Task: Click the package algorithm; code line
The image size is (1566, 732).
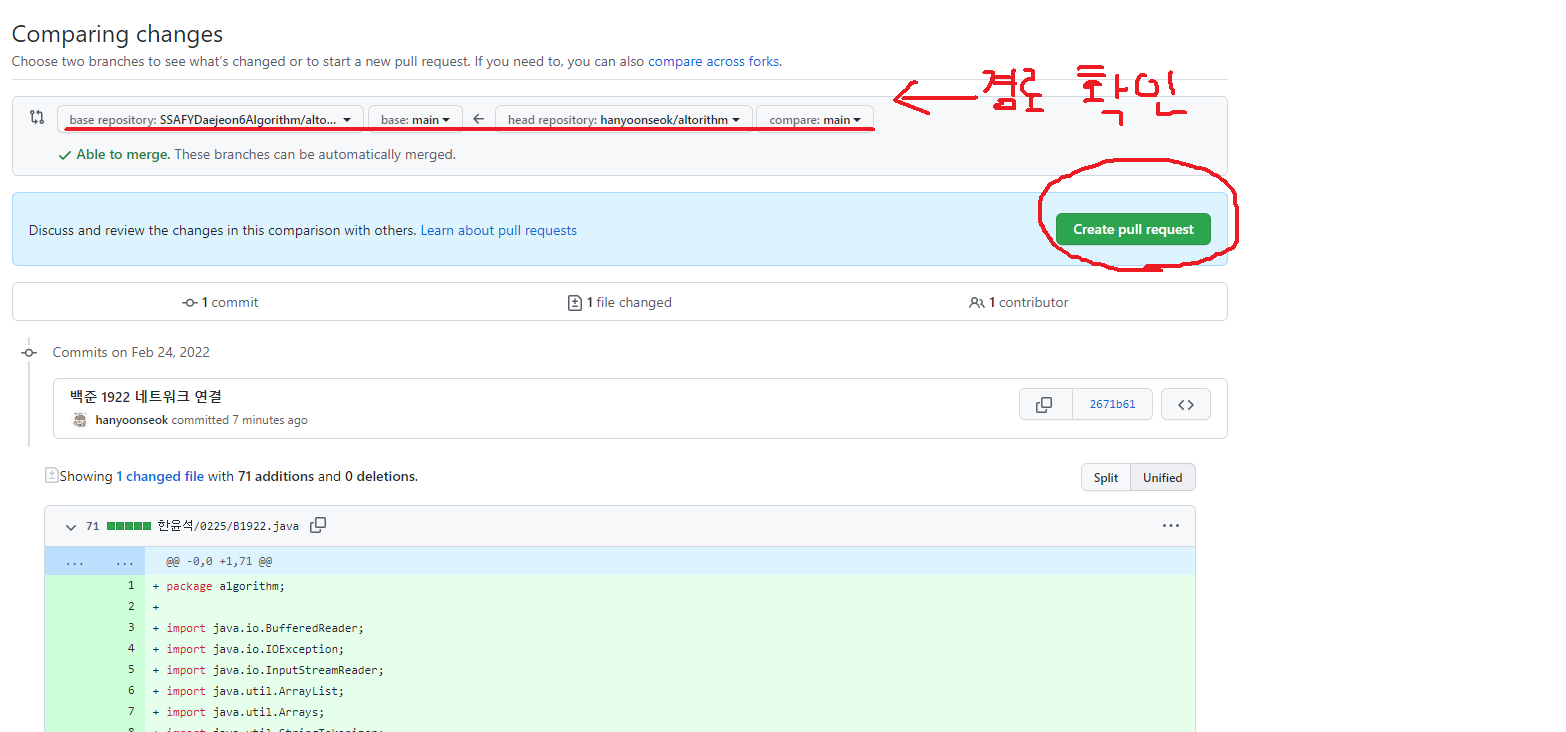Action: pos(225,586)
